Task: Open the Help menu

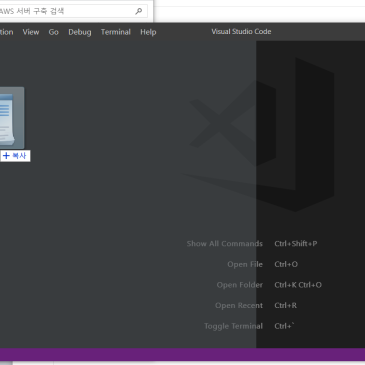Action: 148,32
